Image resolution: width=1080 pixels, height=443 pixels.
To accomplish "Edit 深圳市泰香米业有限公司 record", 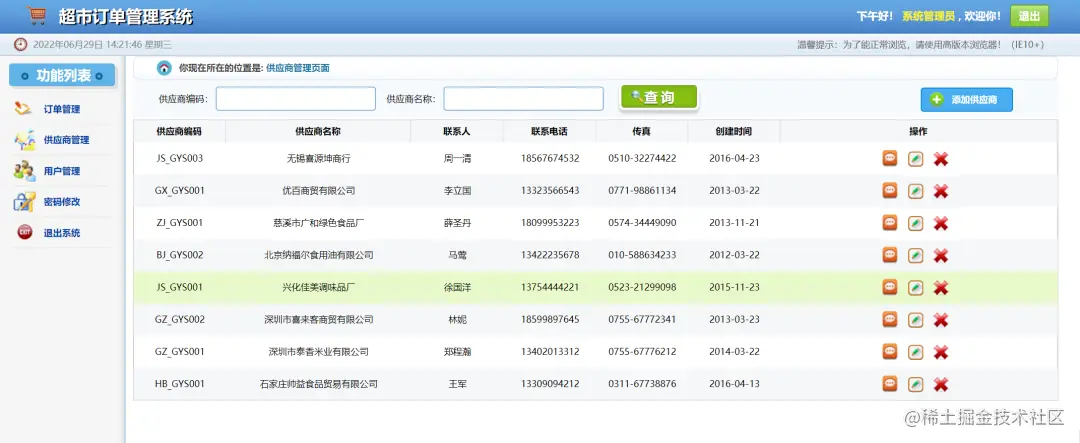I will (915, 352).
